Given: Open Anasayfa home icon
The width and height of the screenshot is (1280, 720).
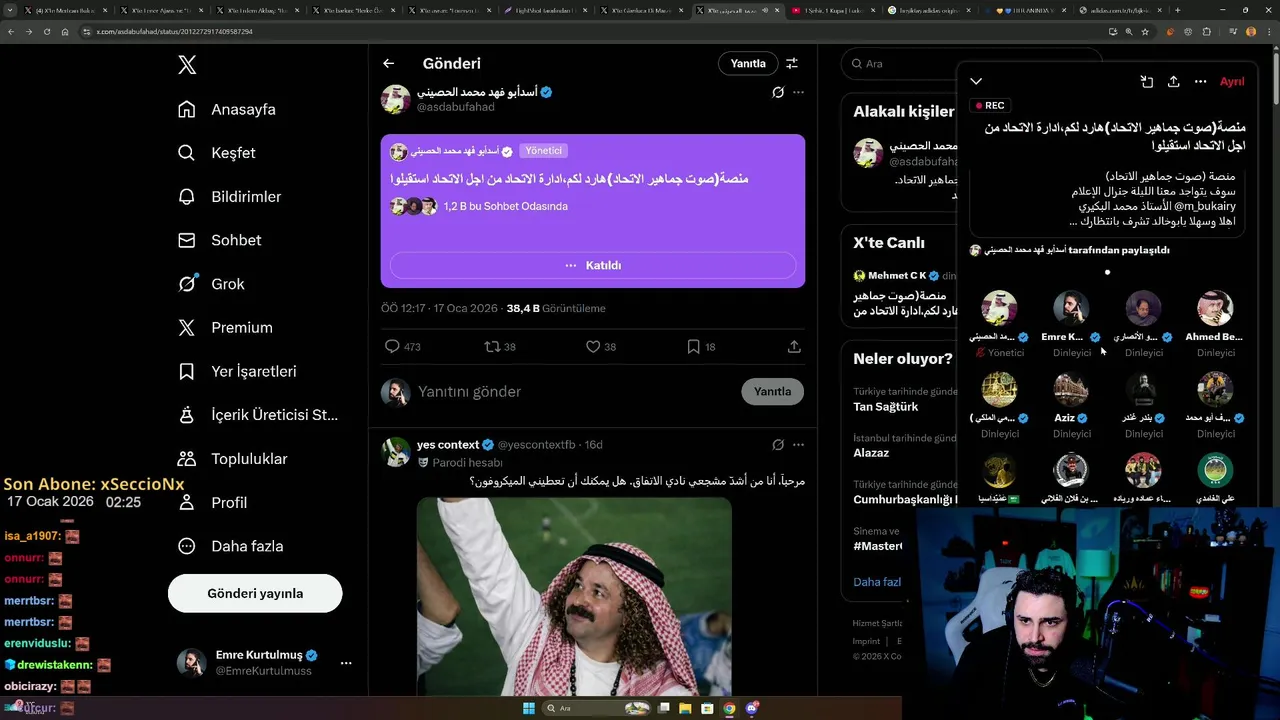Looking at the screenshot, I should point(187,109).
